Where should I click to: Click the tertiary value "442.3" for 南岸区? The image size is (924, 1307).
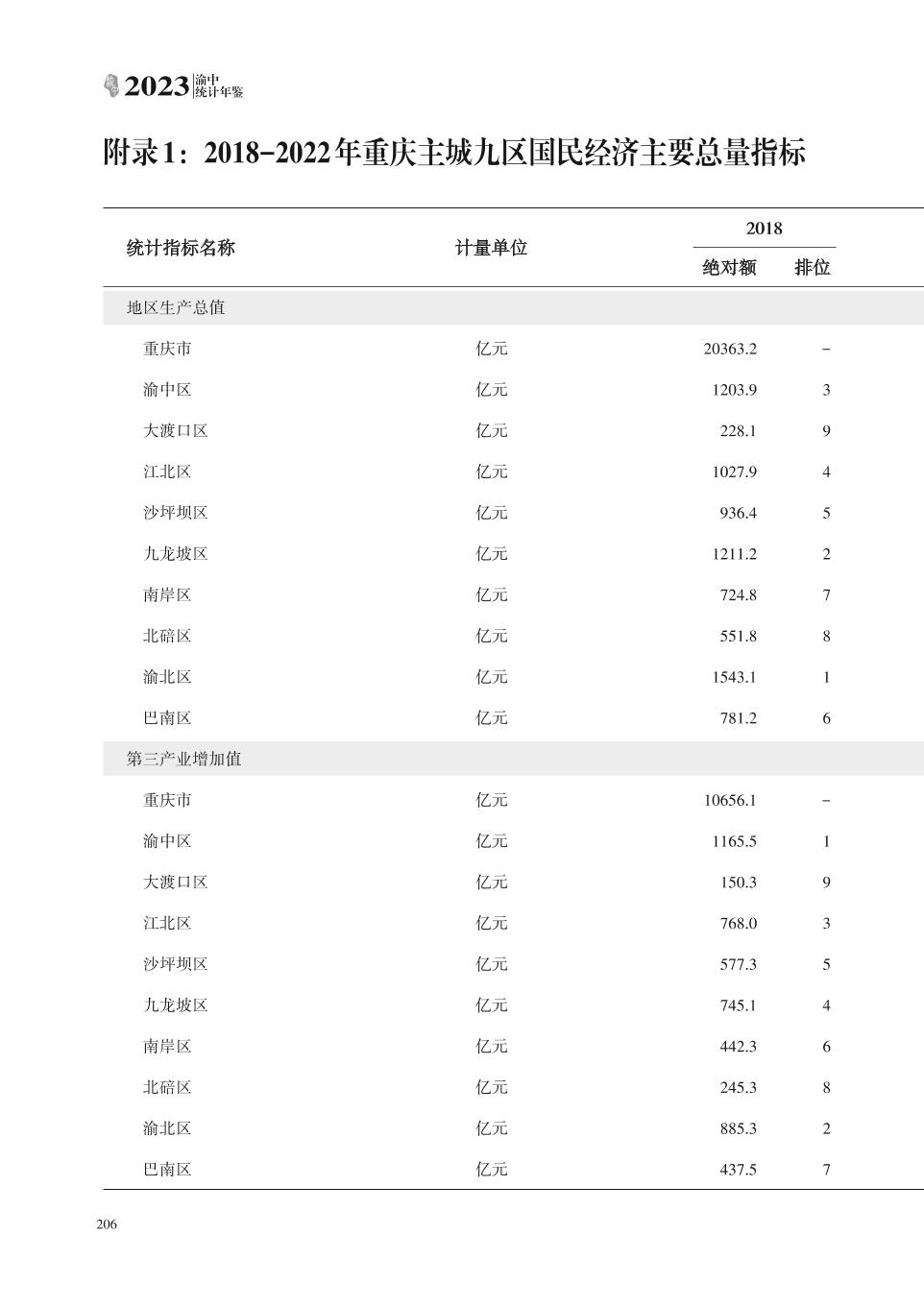point(739,1047)
